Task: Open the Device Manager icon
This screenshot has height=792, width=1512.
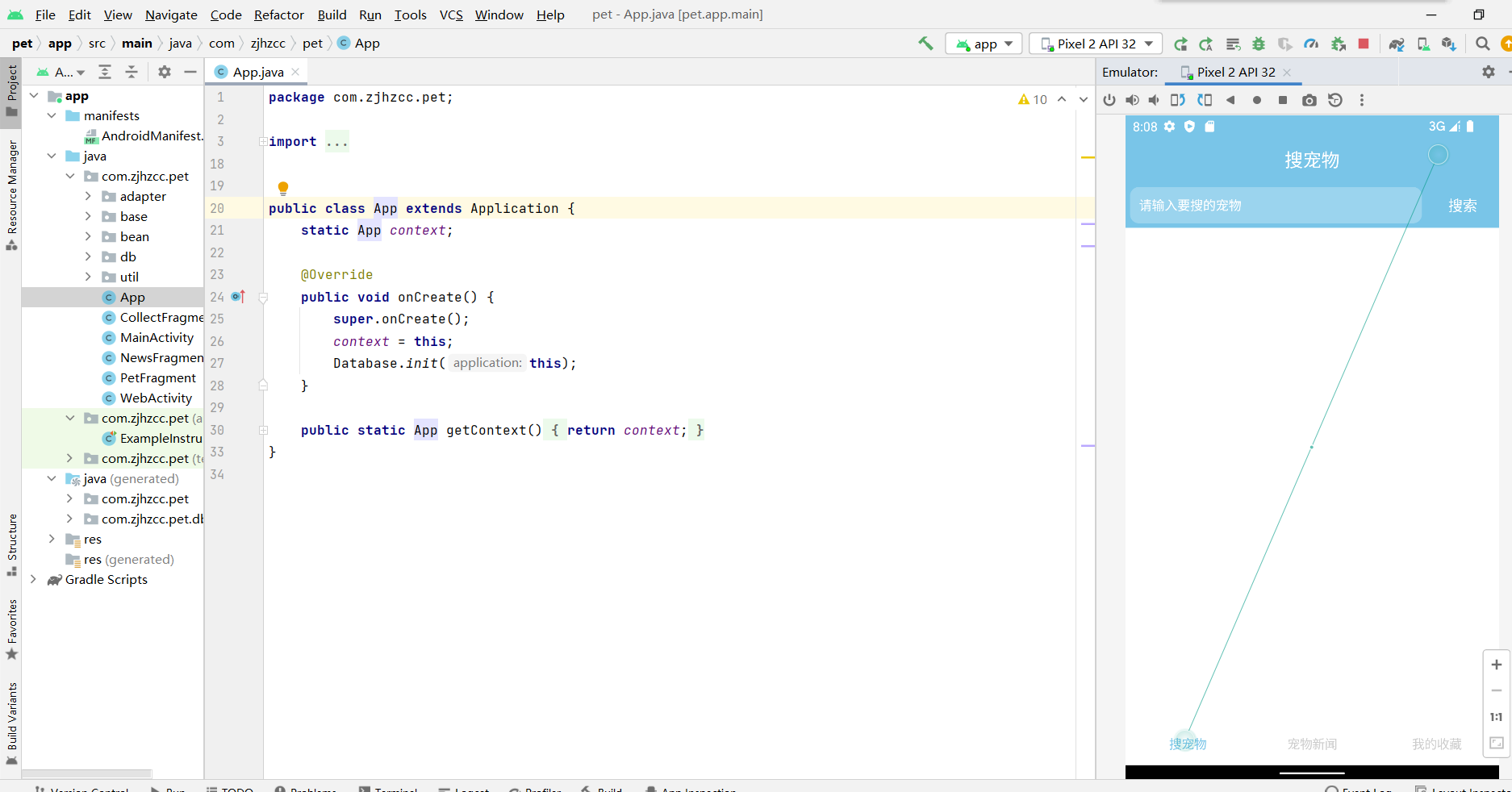Action: (1423, 44)
